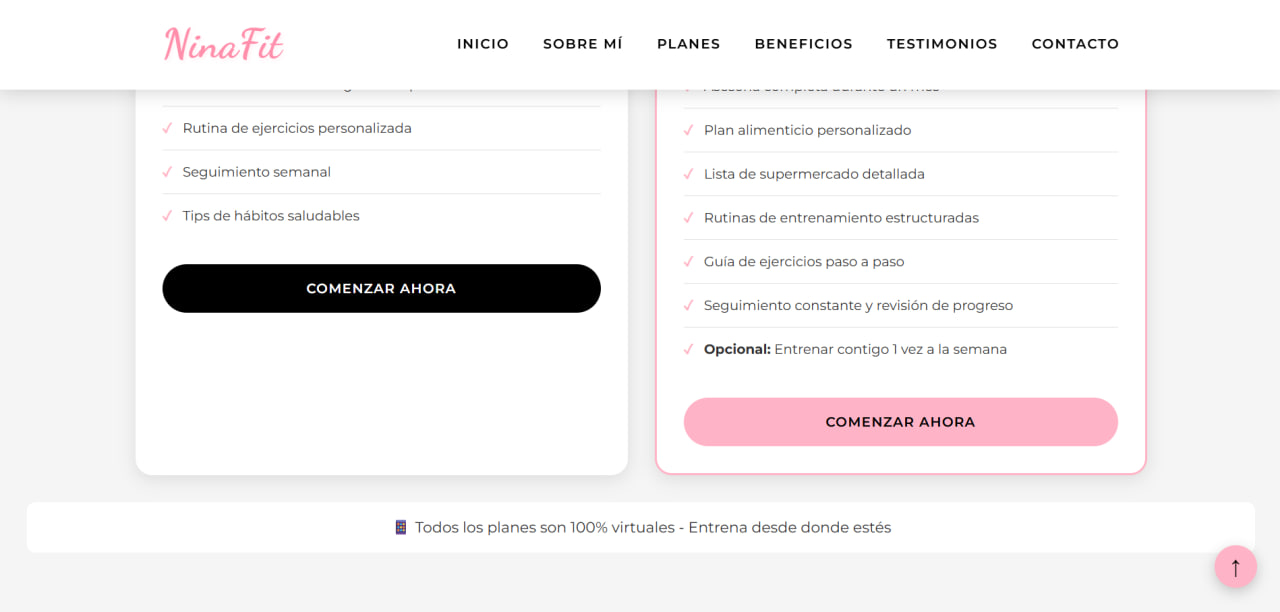The height and width of the screenshot is (612, 1280).
Task: Click the building emoji next to virtual plans notice
Action: tap(402, 527)
